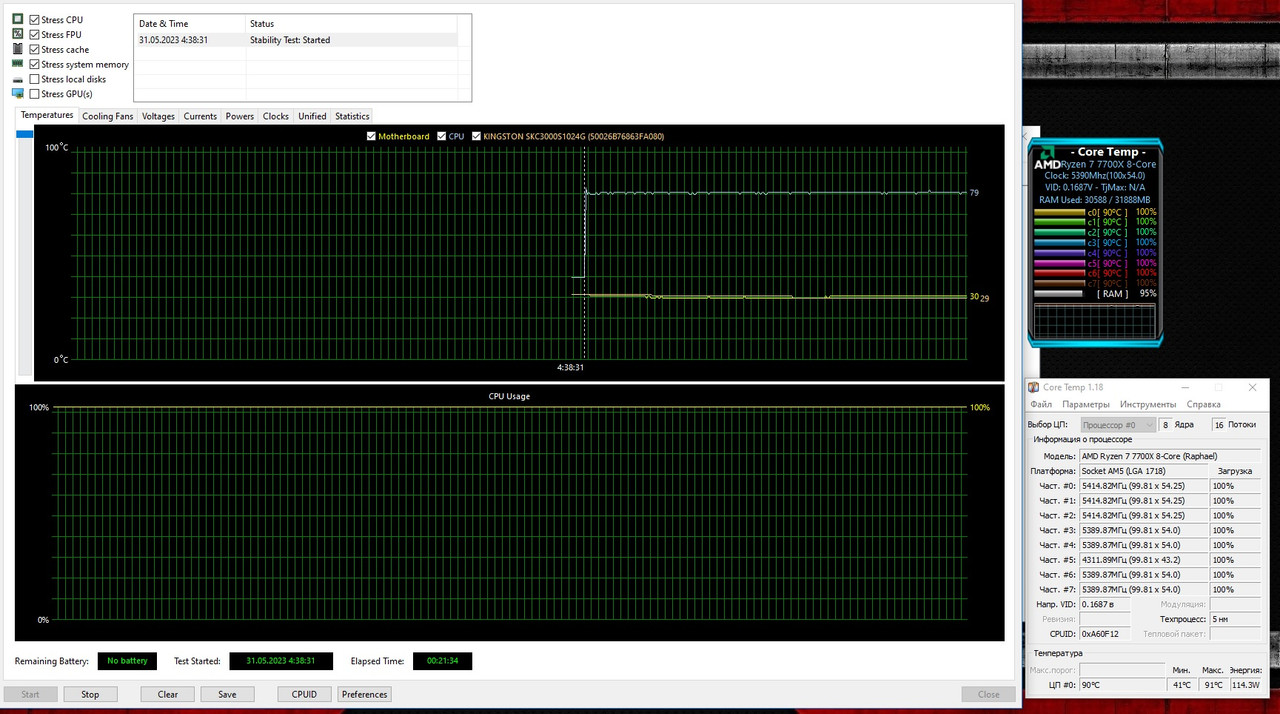1280x714 pixels.
Task: Click the Част. #0 frequency value
Action: 1143,486
